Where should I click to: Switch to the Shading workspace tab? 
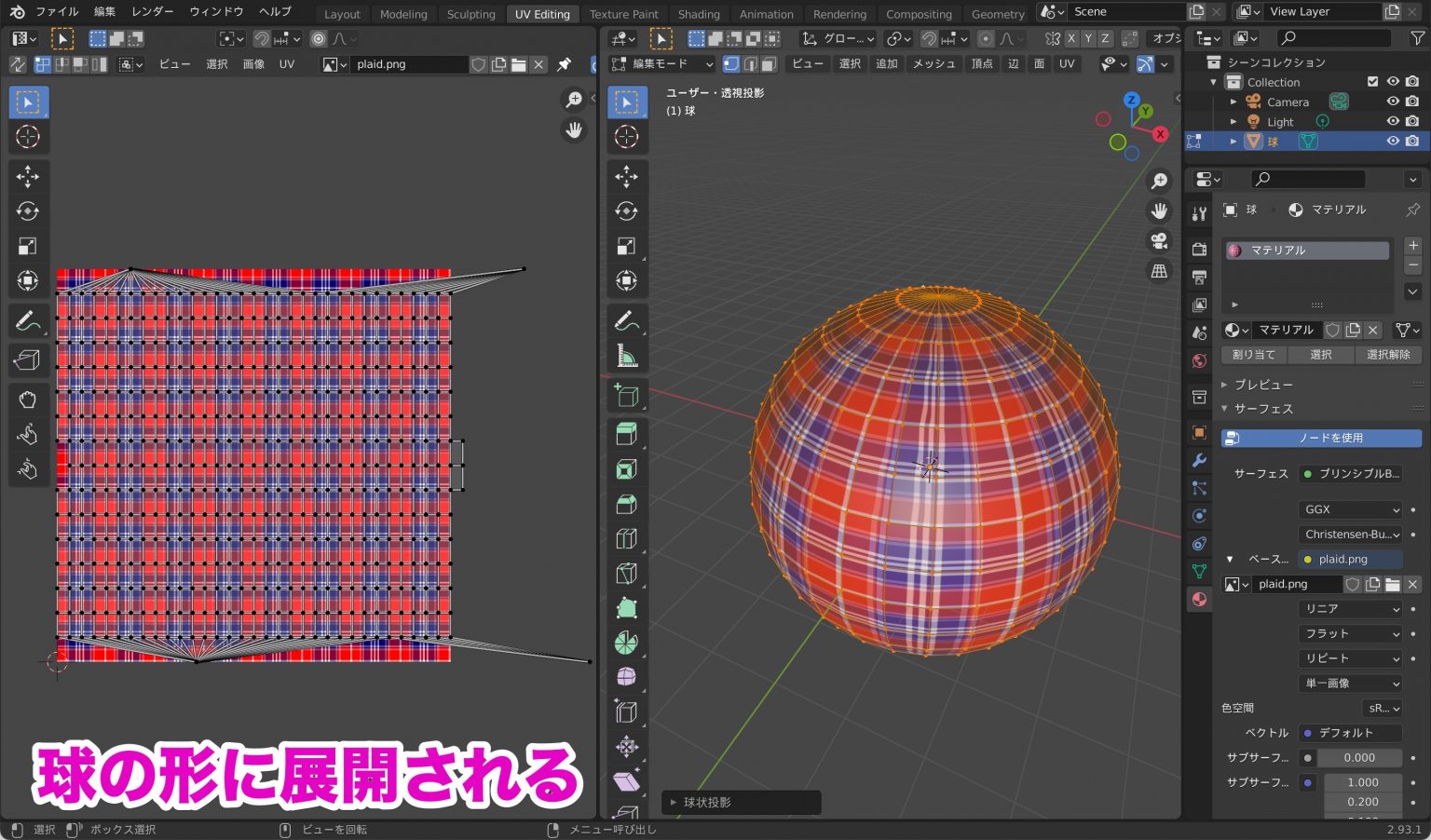699,14
